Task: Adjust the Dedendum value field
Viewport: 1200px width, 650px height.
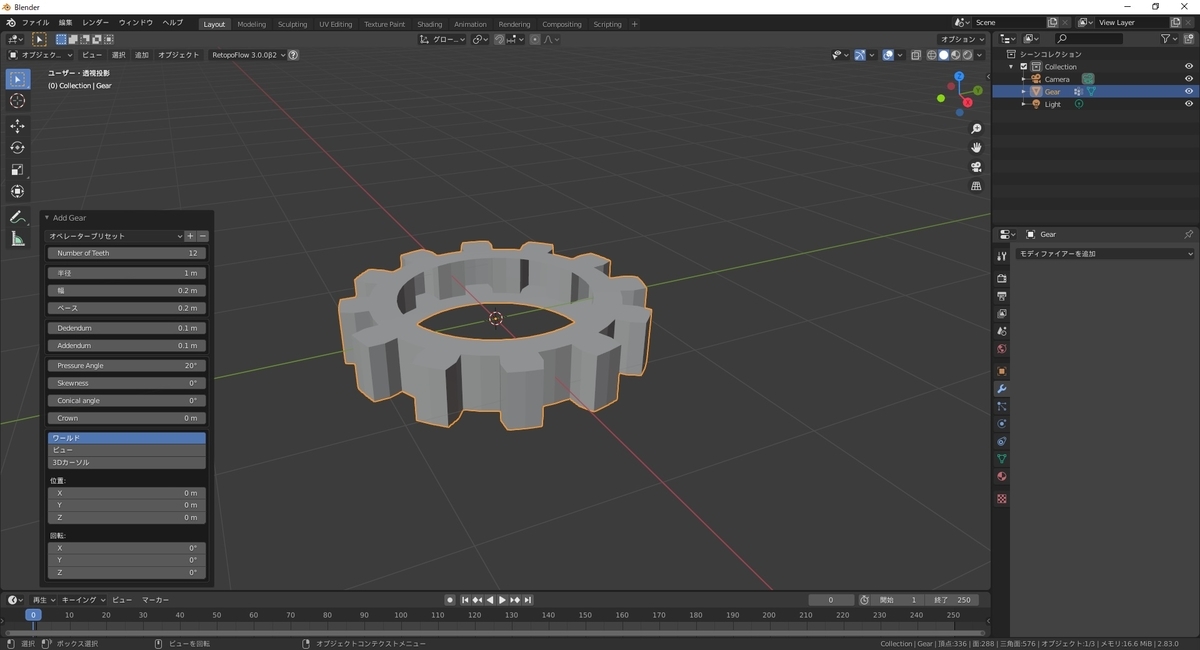Action: click(x=127, y=328)
